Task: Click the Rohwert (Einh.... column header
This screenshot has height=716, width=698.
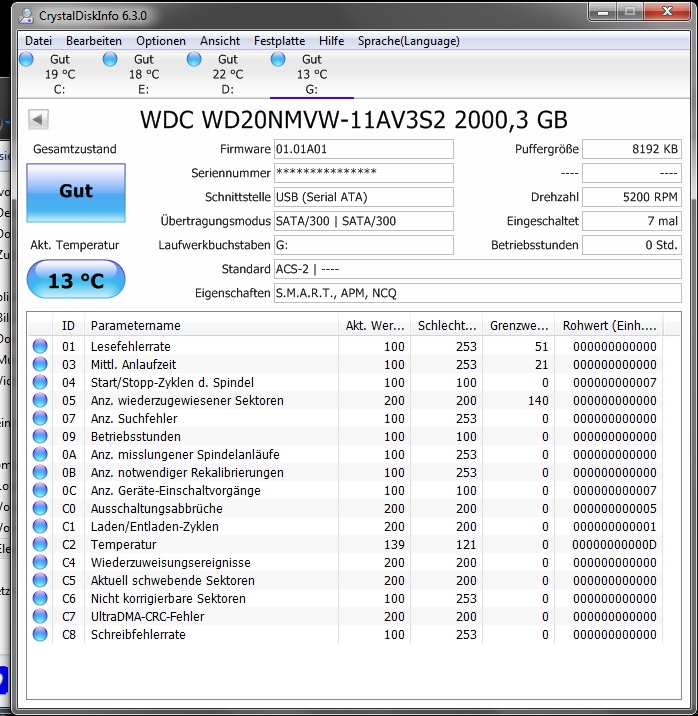Action: pyautogui.click(x=609, y=326)
